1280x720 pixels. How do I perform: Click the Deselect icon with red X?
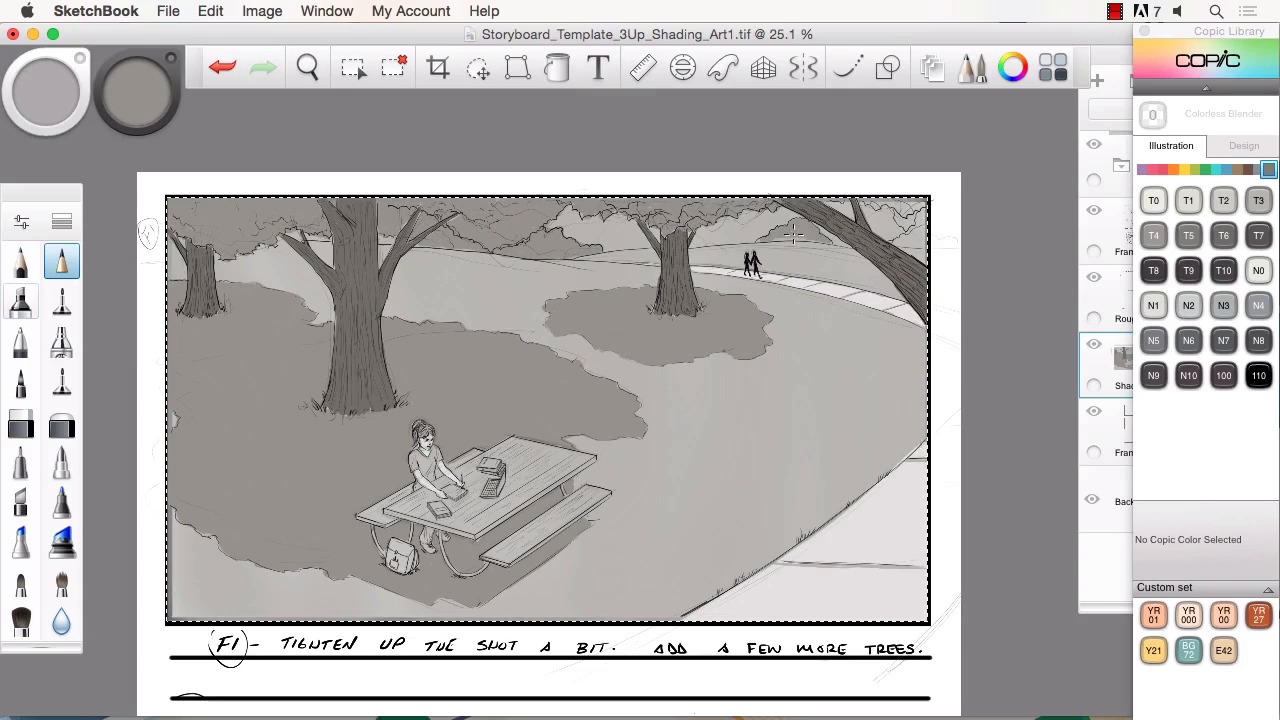tap(394, 67)
